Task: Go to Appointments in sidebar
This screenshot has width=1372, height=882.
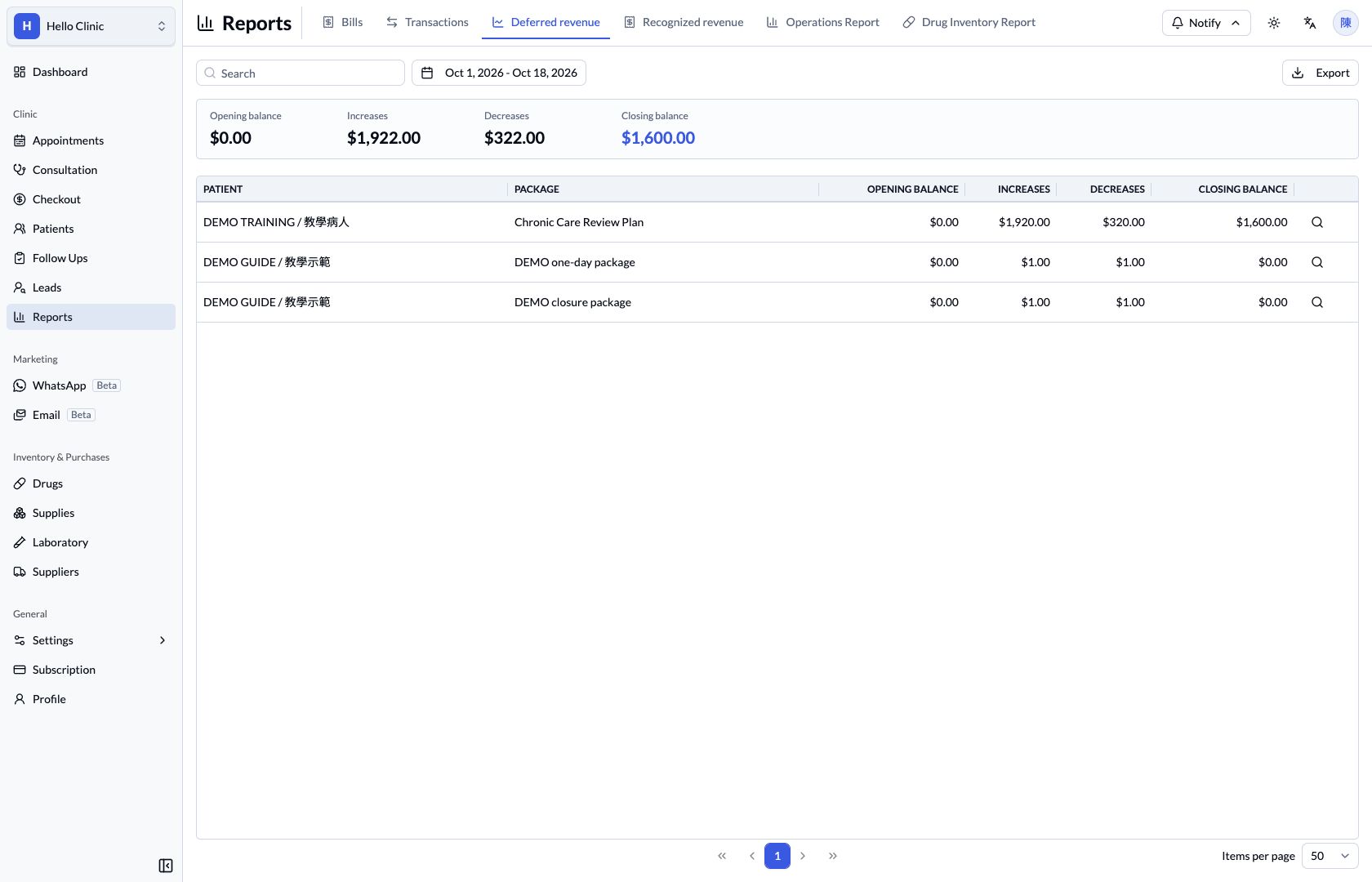Action: click(x=91, y=140)
